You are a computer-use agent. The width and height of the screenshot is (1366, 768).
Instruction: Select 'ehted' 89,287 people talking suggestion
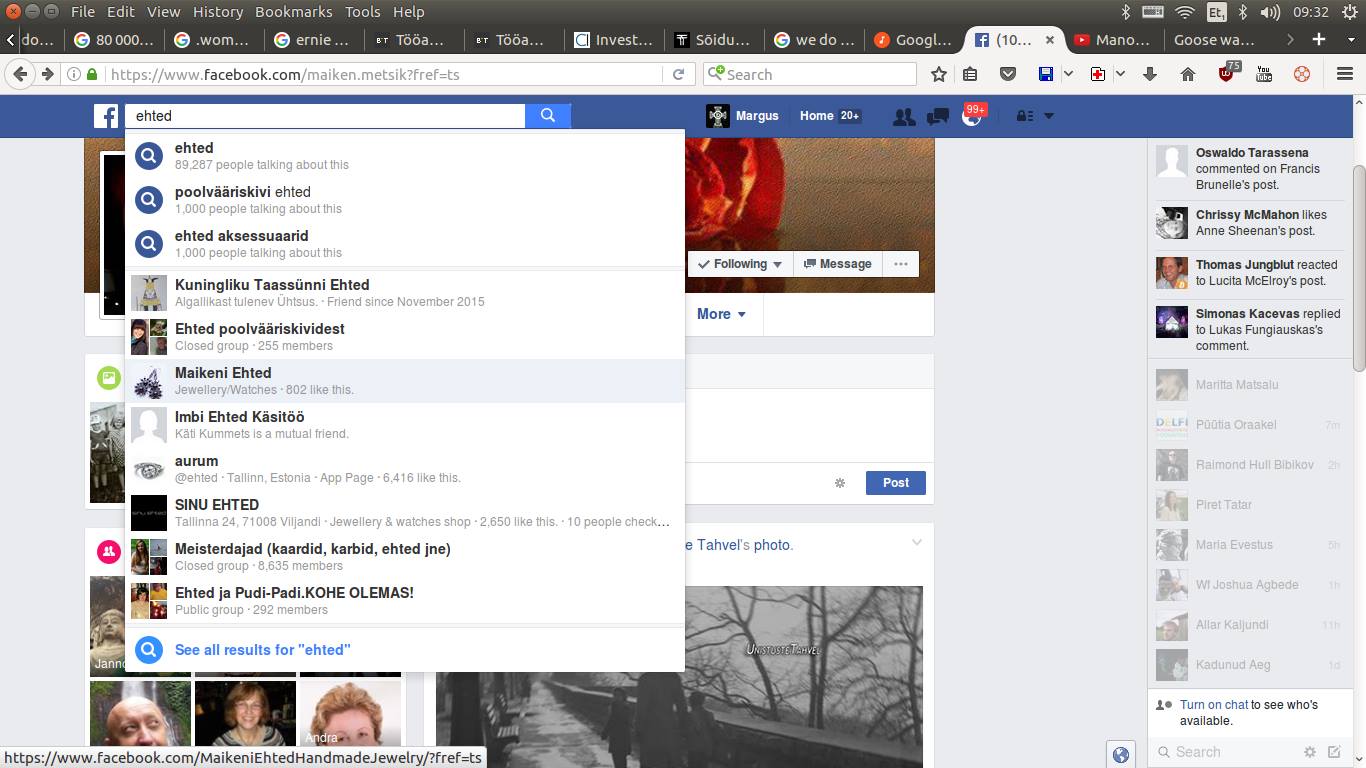[x=405, y=155]
